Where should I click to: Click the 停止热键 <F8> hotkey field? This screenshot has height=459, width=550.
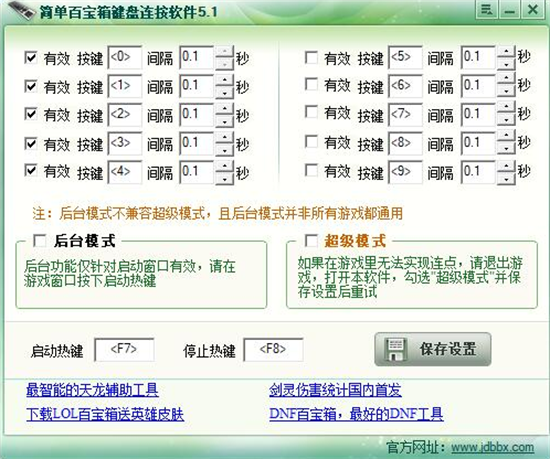tap(273, 350)
